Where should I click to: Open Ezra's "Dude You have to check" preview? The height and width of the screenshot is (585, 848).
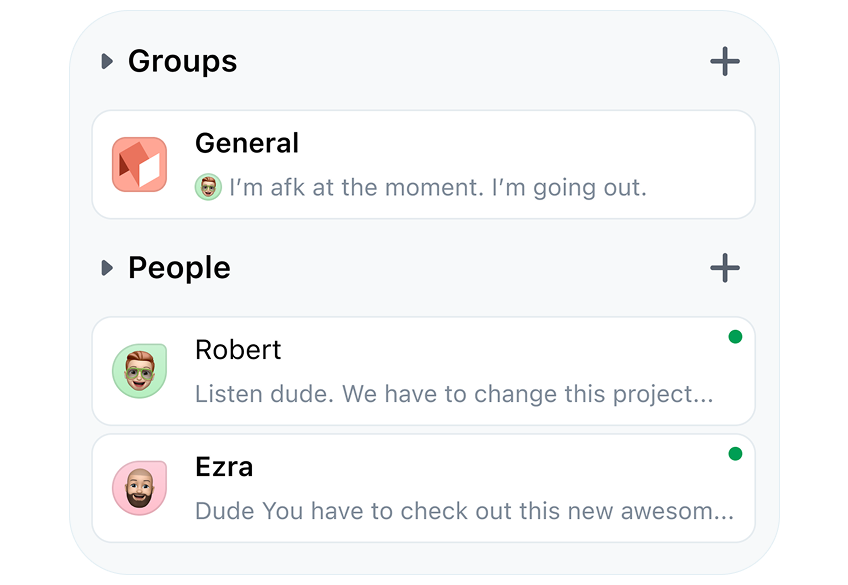pyautogui.click(x=465, y=511)
